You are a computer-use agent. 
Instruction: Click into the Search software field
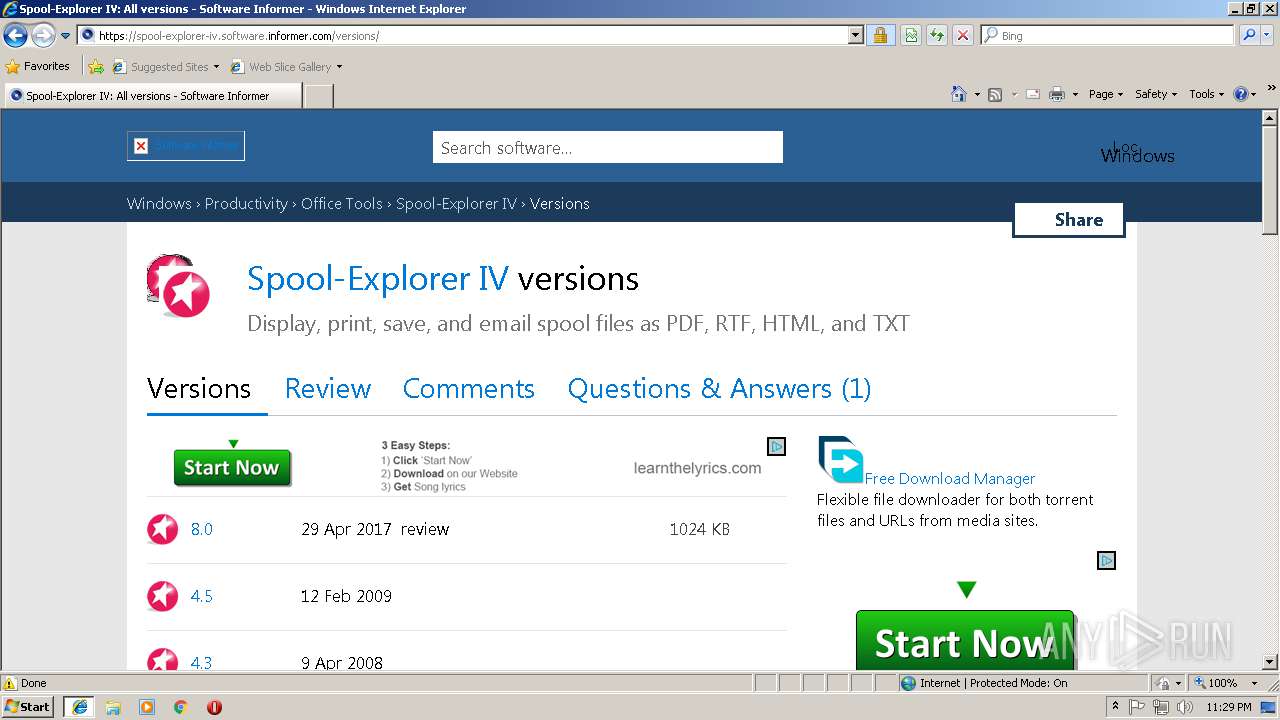click(x=607, y=148)
